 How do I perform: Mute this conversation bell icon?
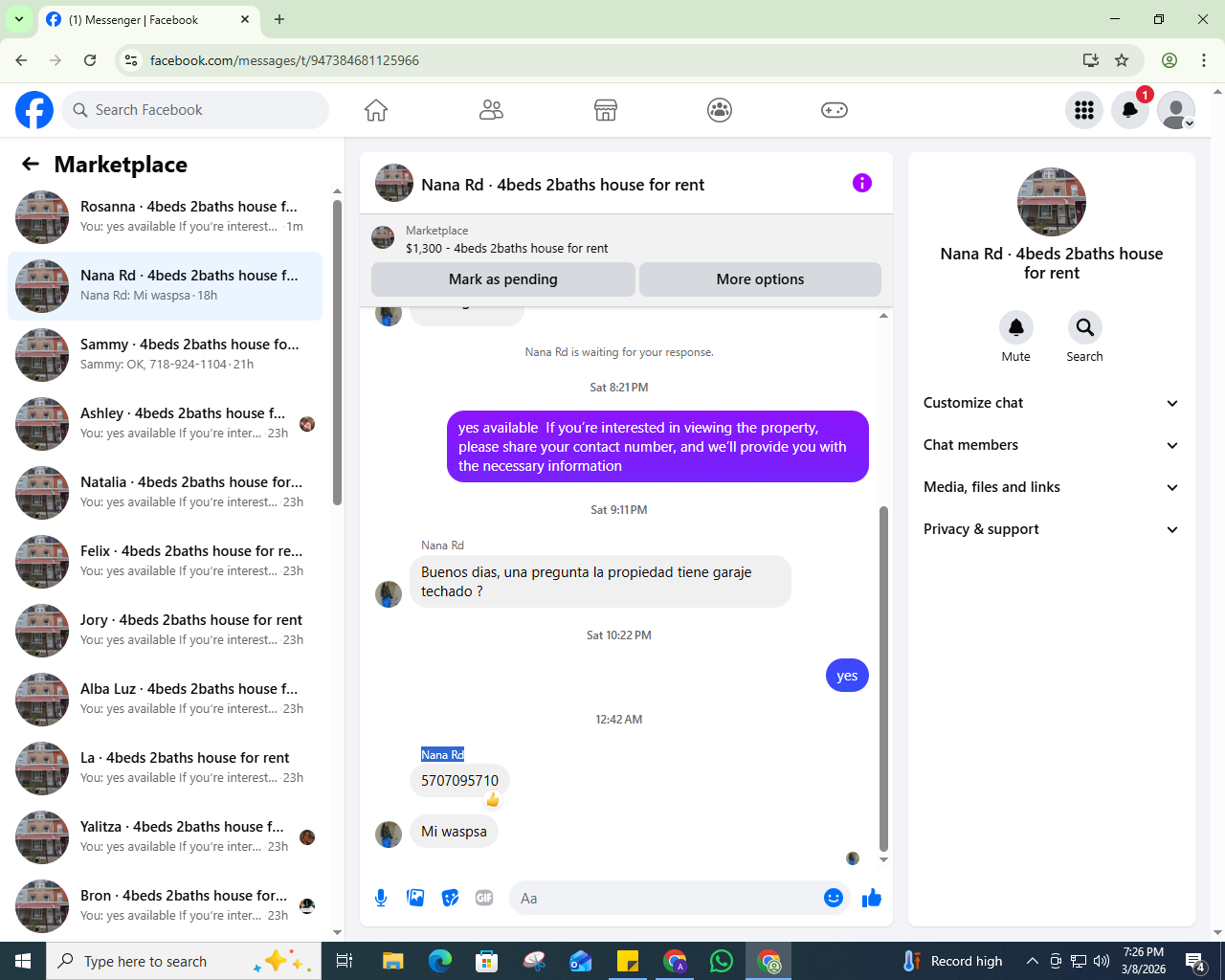(x=1016, y=327)
